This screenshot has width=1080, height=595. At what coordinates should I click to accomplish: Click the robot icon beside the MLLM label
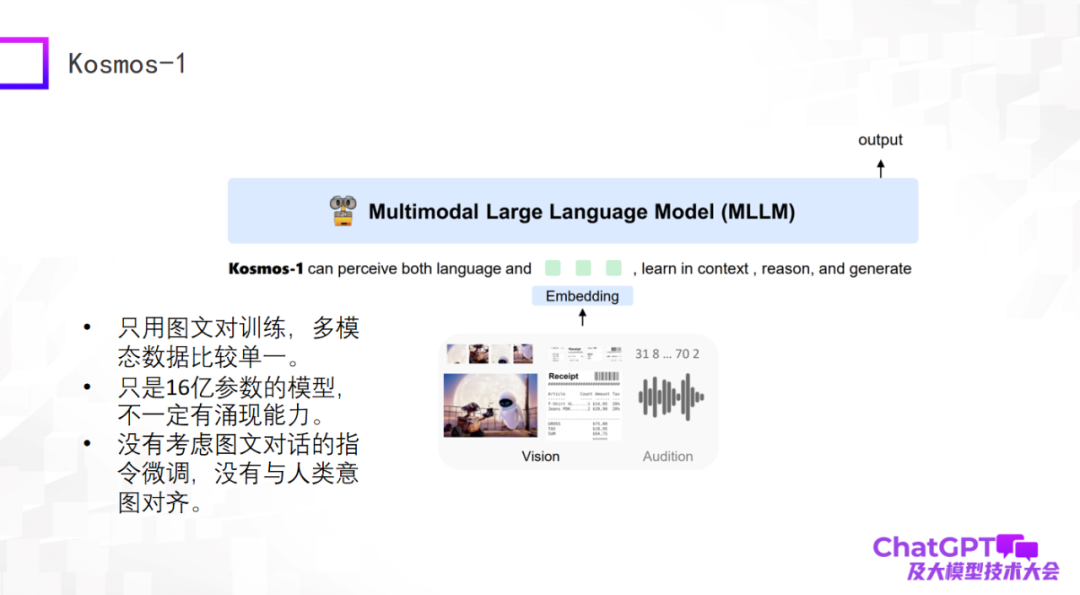(342, 211)
